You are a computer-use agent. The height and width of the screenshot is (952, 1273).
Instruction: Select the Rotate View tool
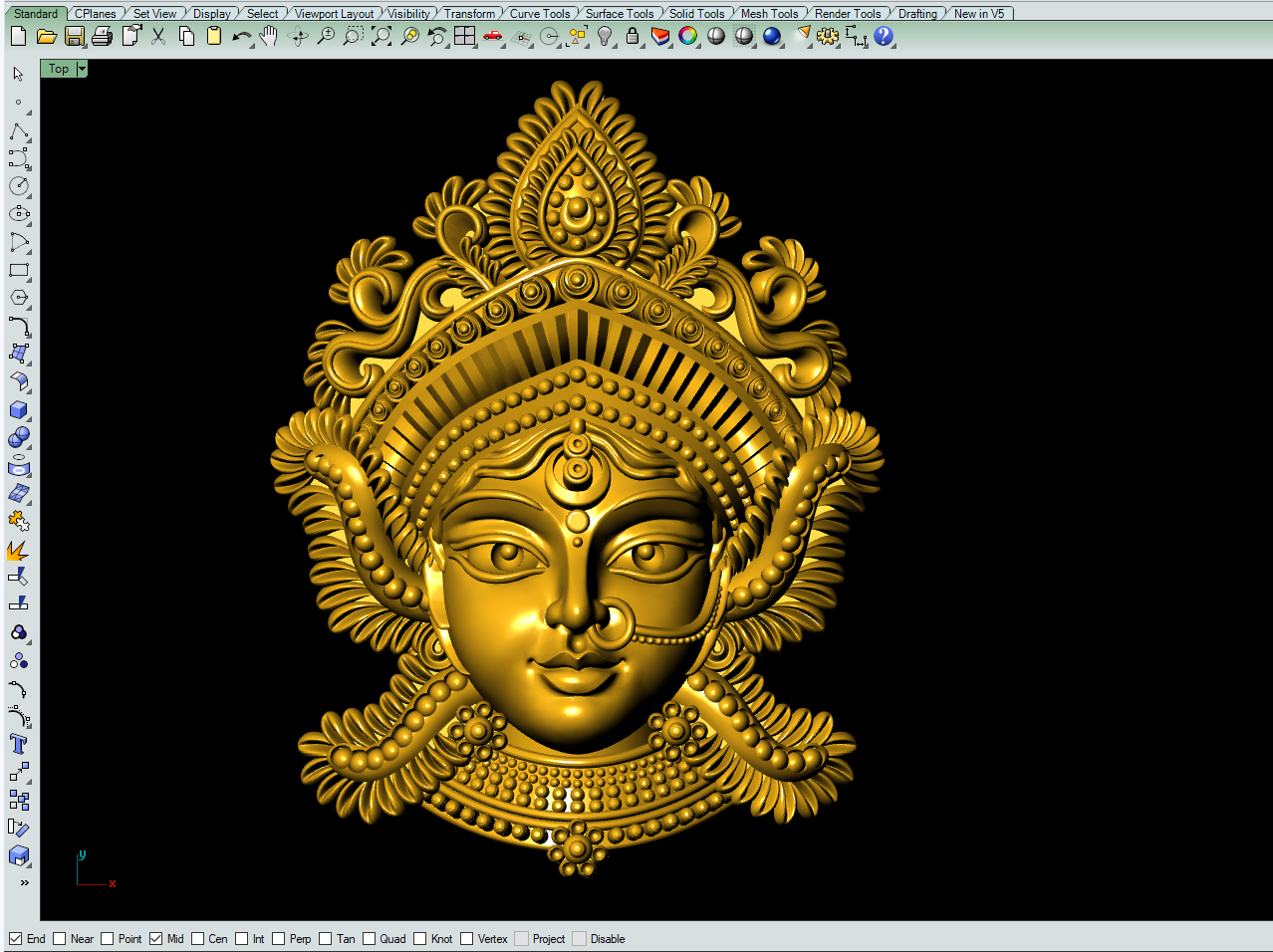pos(298,37)
